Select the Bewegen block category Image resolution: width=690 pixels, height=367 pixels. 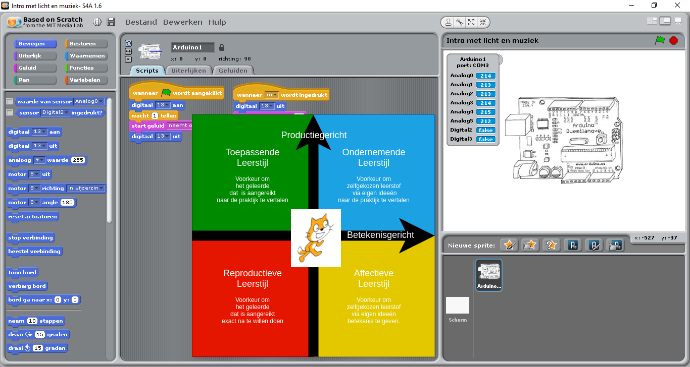pos(35,44)
